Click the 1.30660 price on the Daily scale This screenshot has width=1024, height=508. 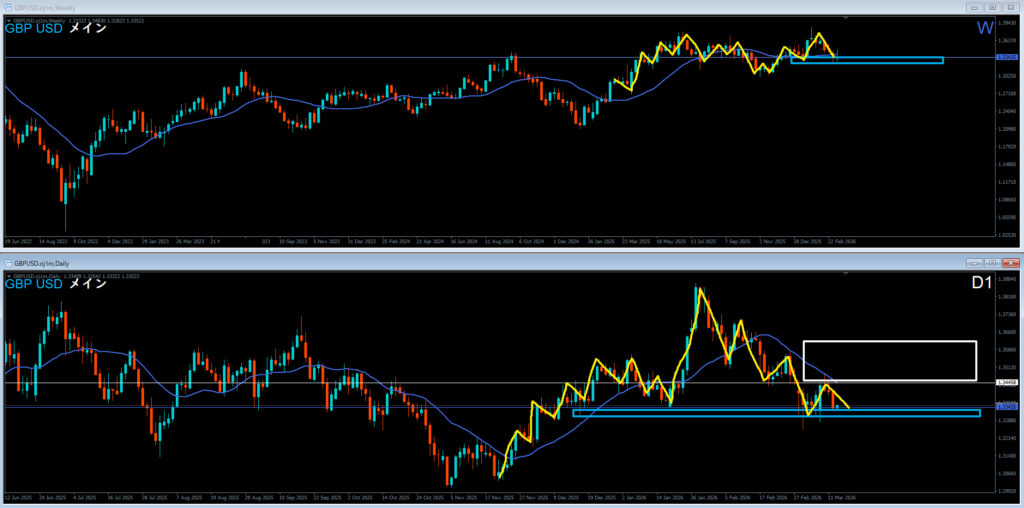point(1006,473)
